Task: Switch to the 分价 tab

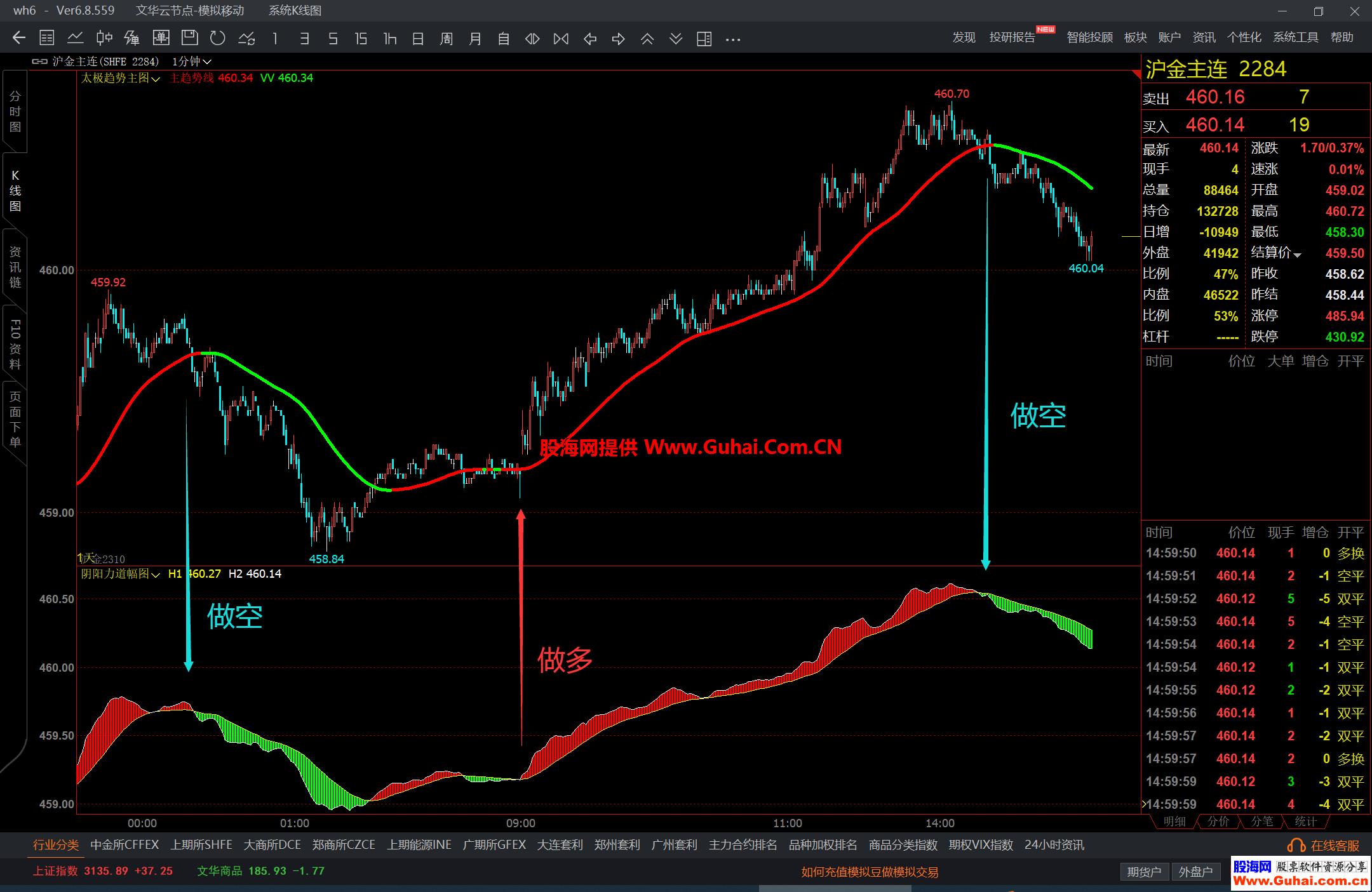Action: click(1218, 822)
